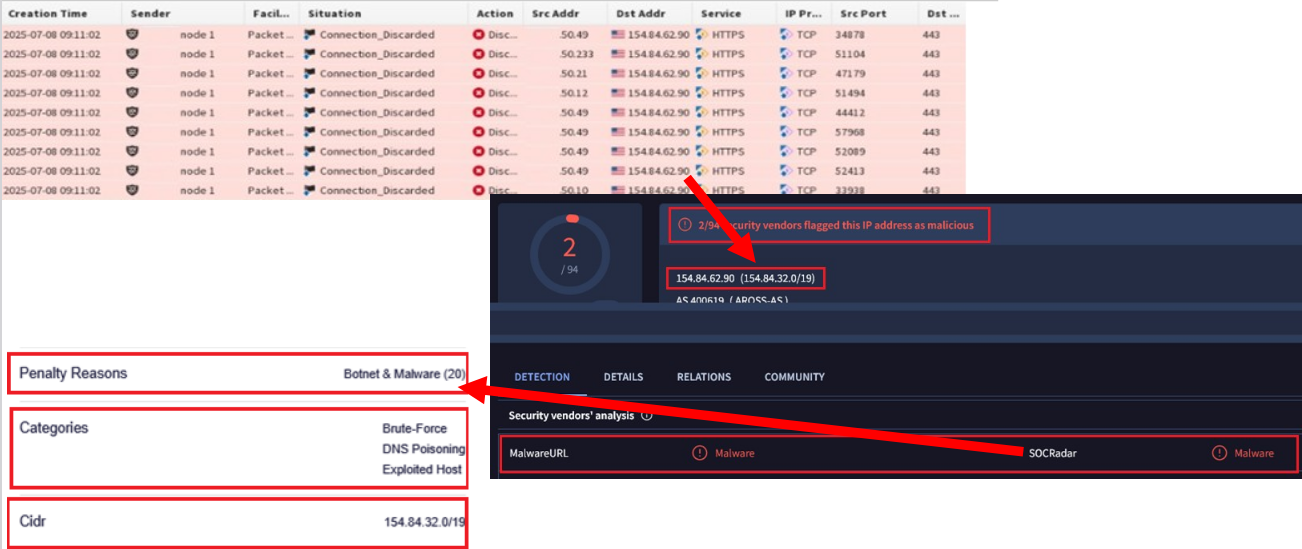The image size is (1302, 549).
Task: Click the Malware alert icon next to MalwareURL
Action: [700, 453]
